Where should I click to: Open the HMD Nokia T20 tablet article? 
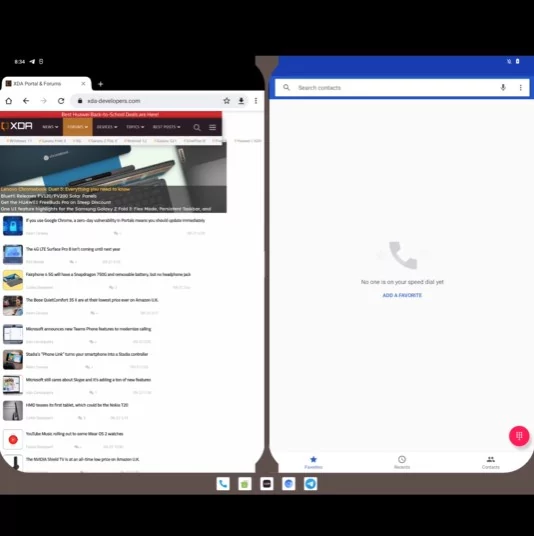click(77, 405)
